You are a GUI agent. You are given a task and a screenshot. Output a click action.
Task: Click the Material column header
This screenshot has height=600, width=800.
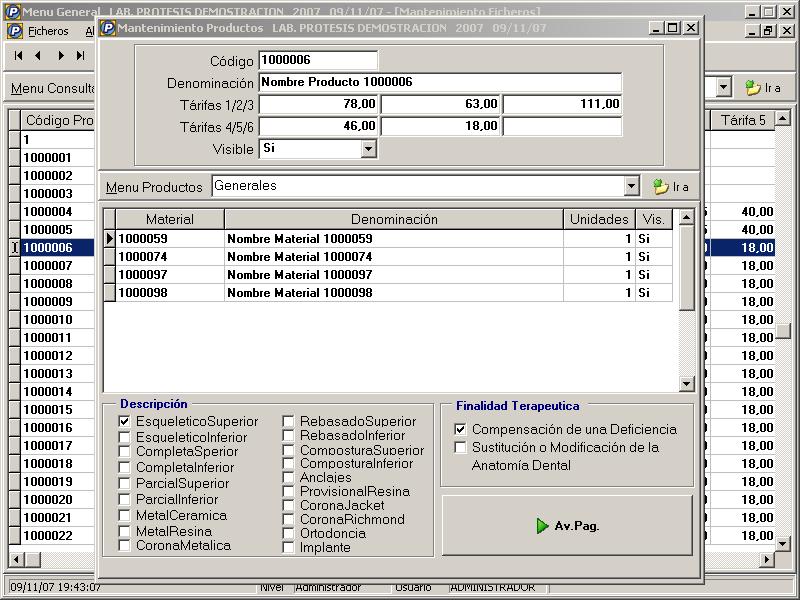(x=170, y=219)
